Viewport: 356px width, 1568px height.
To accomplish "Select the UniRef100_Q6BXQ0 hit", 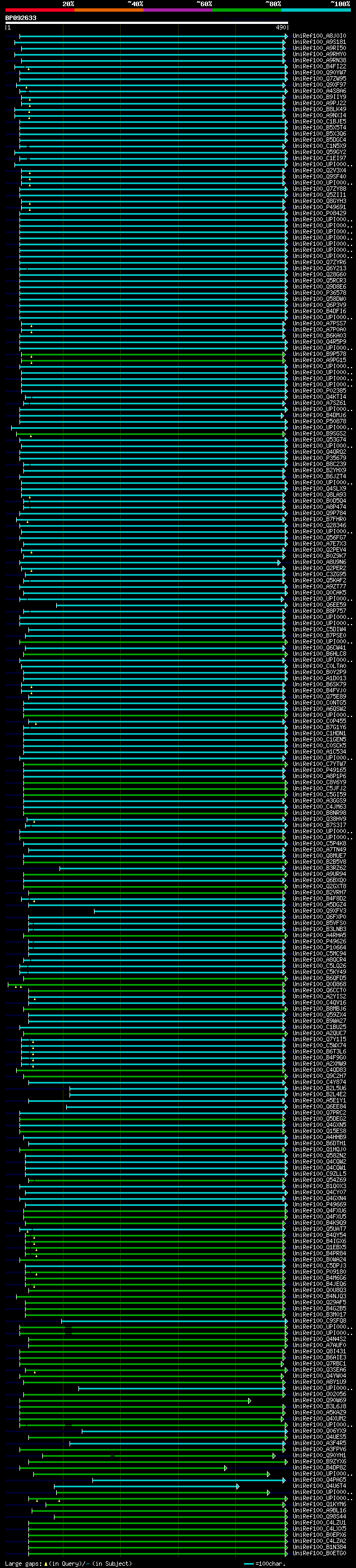I will [319, 880].
